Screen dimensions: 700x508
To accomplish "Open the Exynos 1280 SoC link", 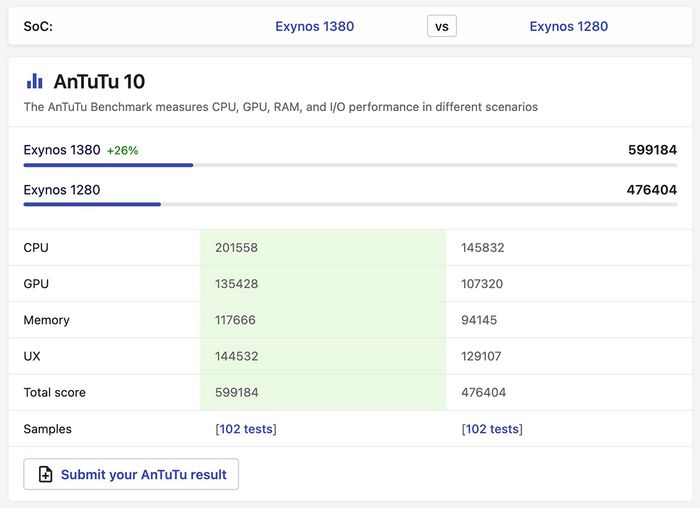I will tap(568, 26).
